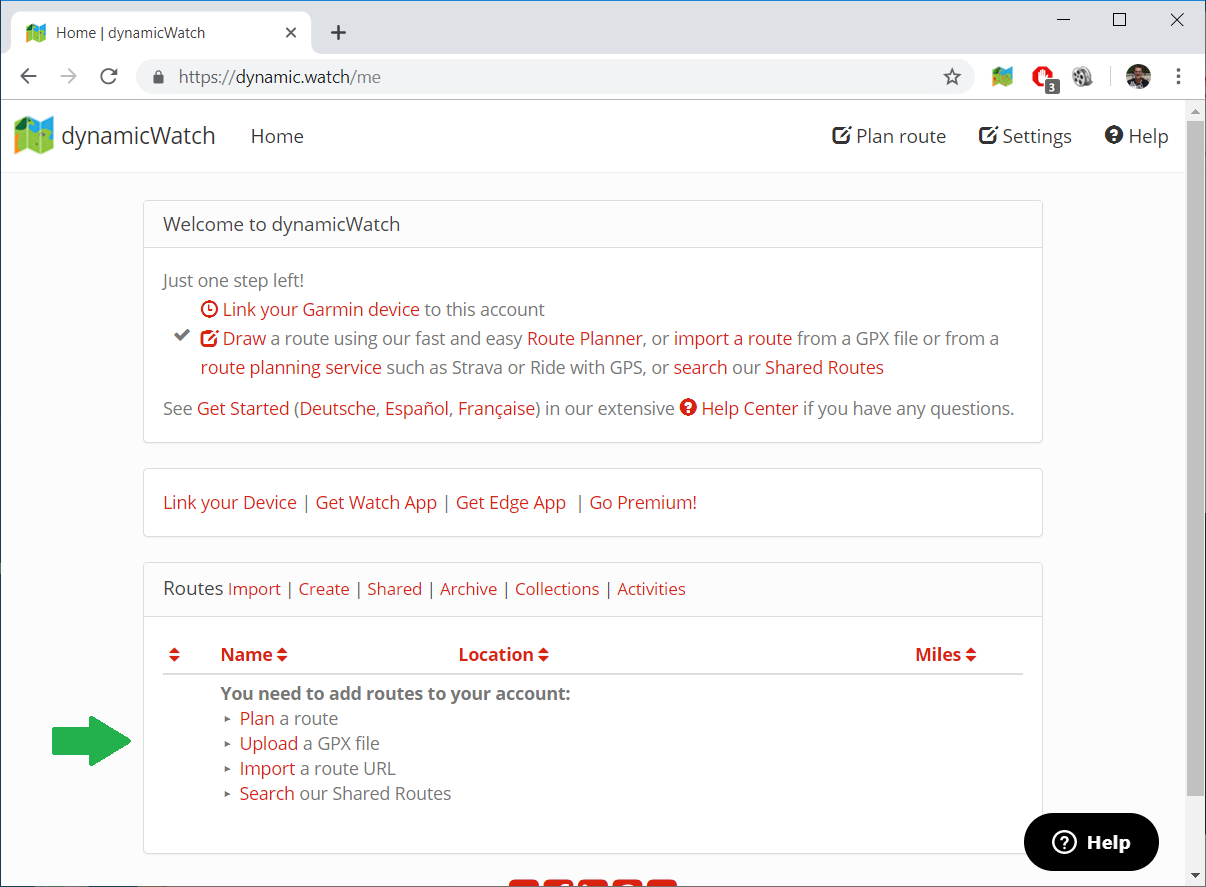Image resolution: width=1206 pixels, height=887 pixels.
Task: Open a new browser tab
Action: pyautogui.click(x=338, y=33)
